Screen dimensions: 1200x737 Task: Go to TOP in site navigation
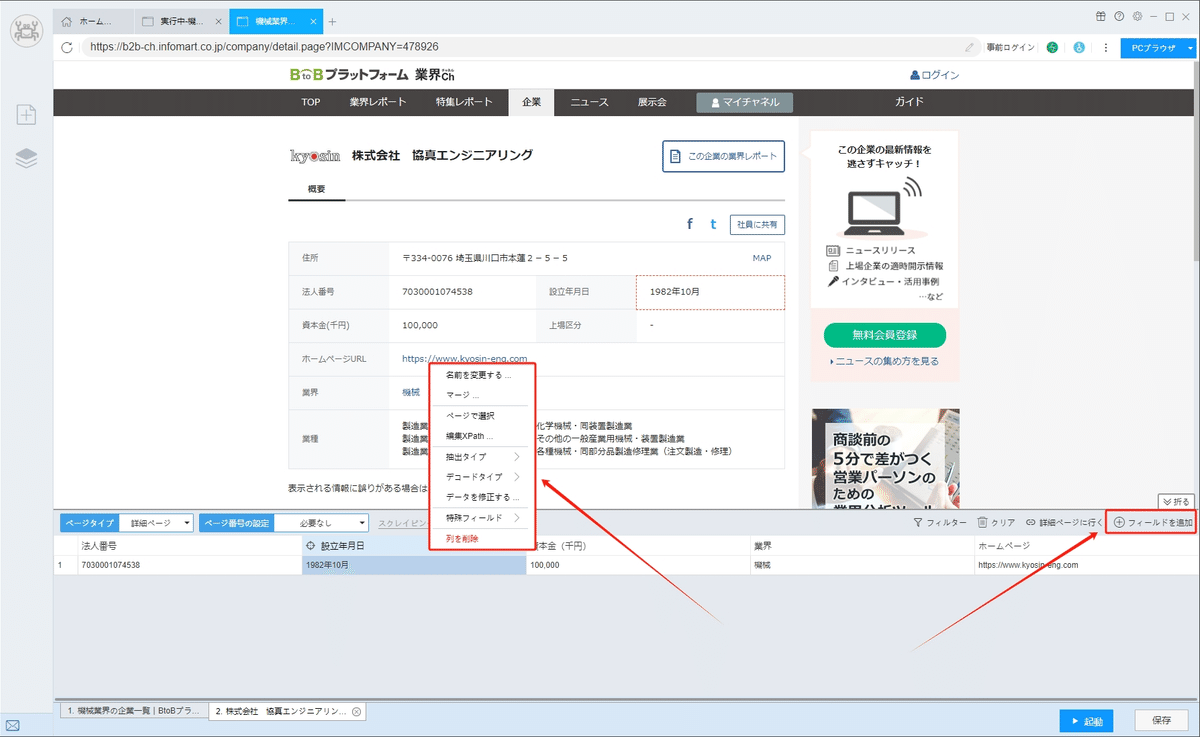311,102
